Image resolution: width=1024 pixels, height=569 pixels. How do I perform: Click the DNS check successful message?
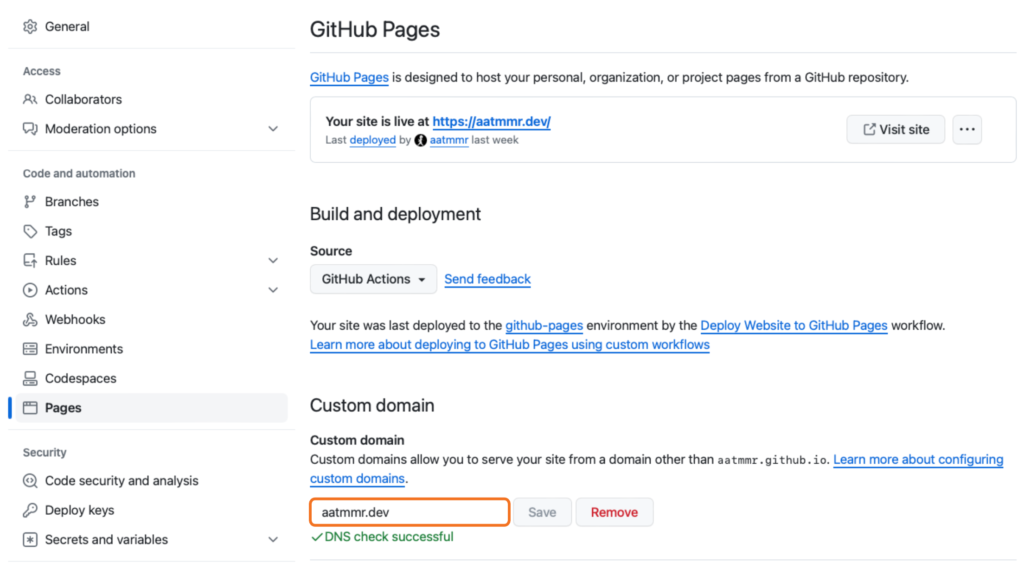click(x=383, y=537)
